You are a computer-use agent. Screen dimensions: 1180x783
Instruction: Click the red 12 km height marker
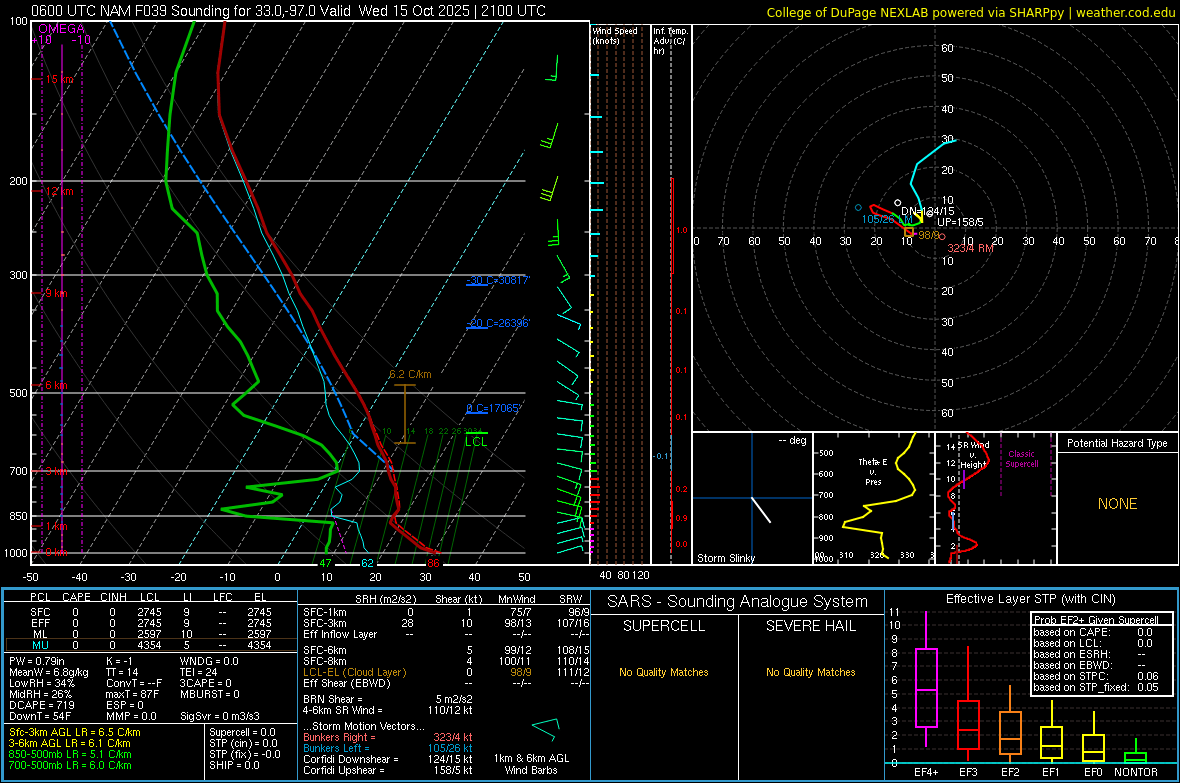tap(58, 191)
